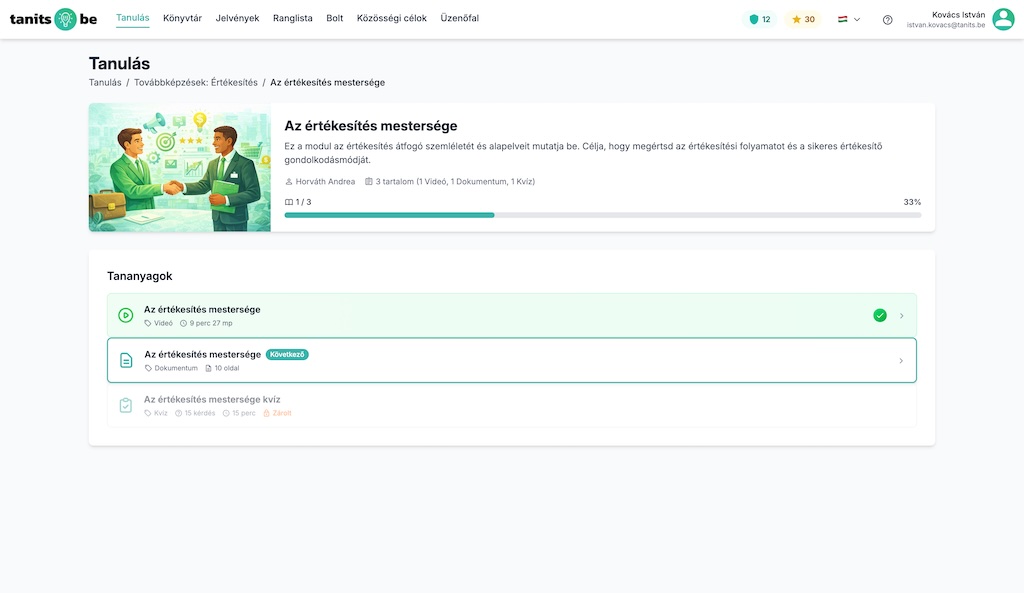
Task: Open the Közösségi célok menu item
Action: [391, 18]
